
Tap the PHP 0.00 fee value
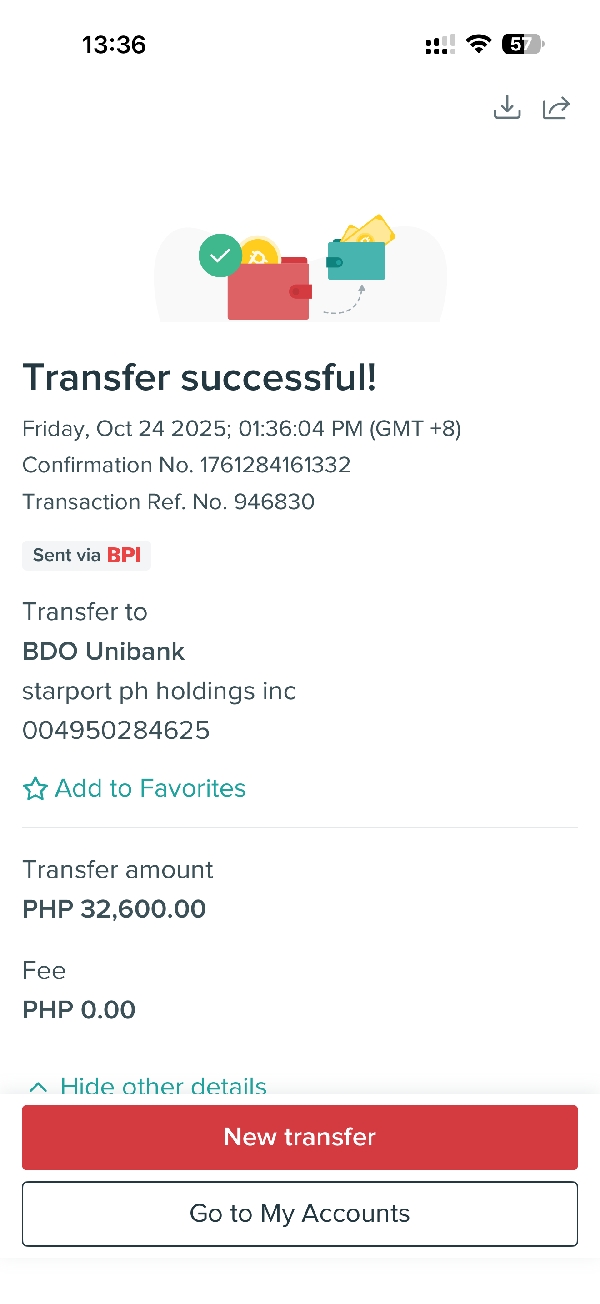coord(79,1010)
